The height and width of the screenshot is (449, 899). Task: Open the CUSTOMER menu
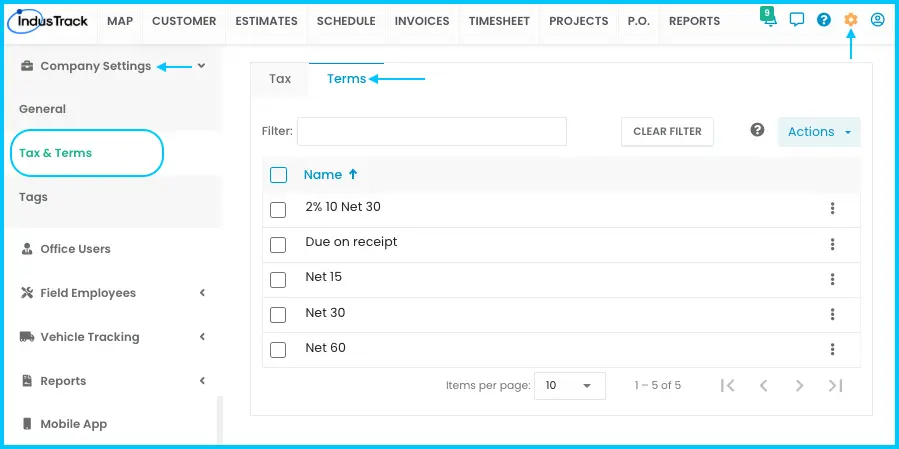(184, 21)
